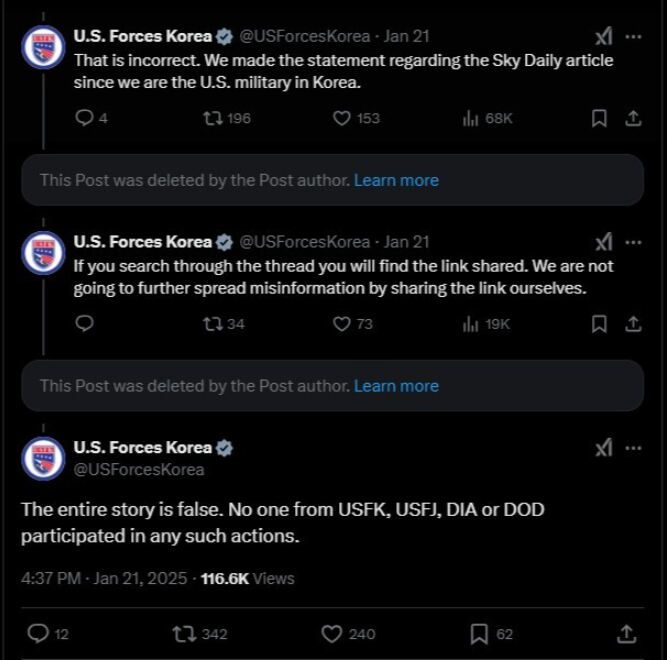Repost the main post with 342 reposts

(185, 633)
